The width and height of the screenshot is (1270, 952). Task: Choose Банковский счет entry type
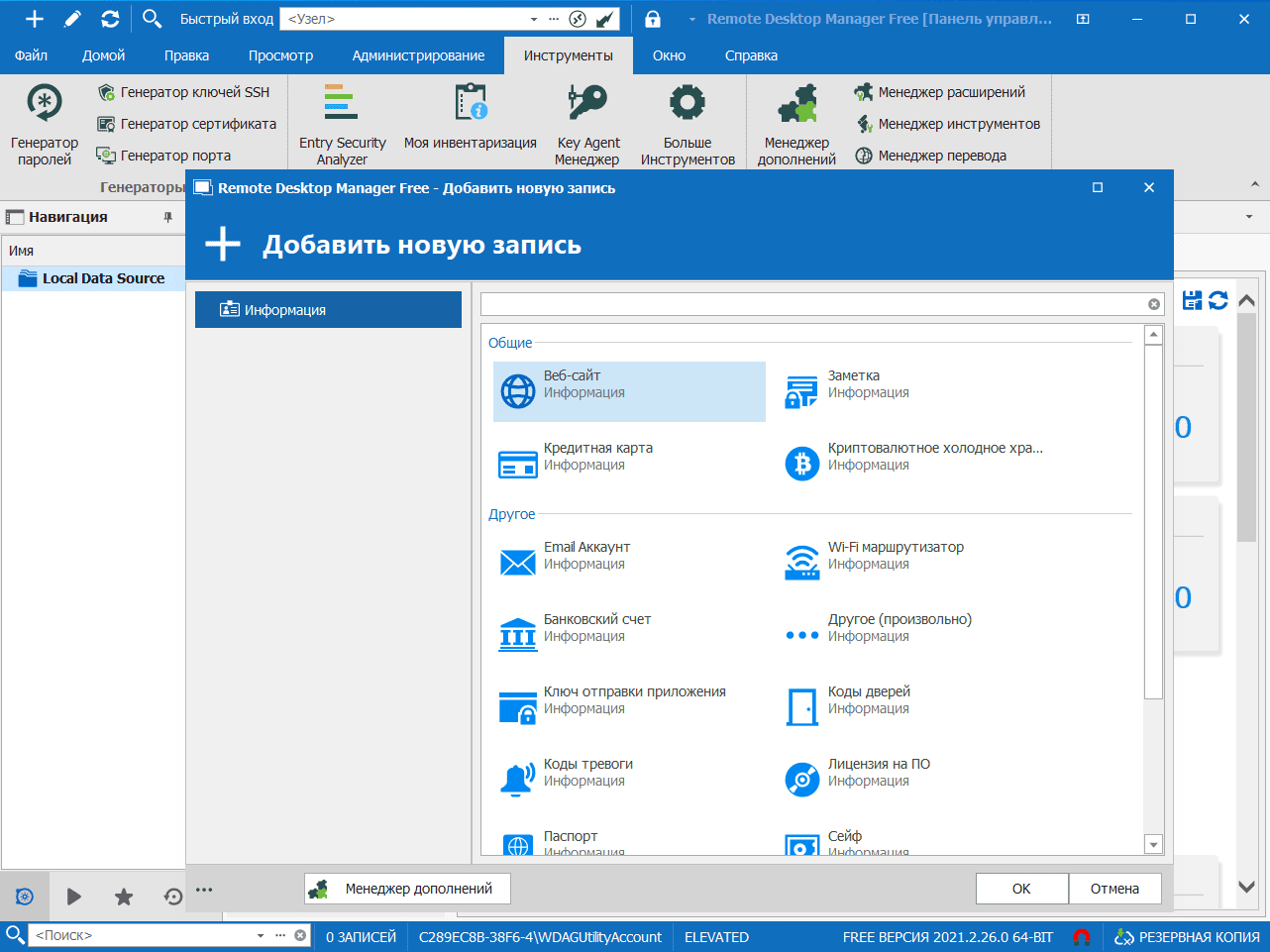629,635
